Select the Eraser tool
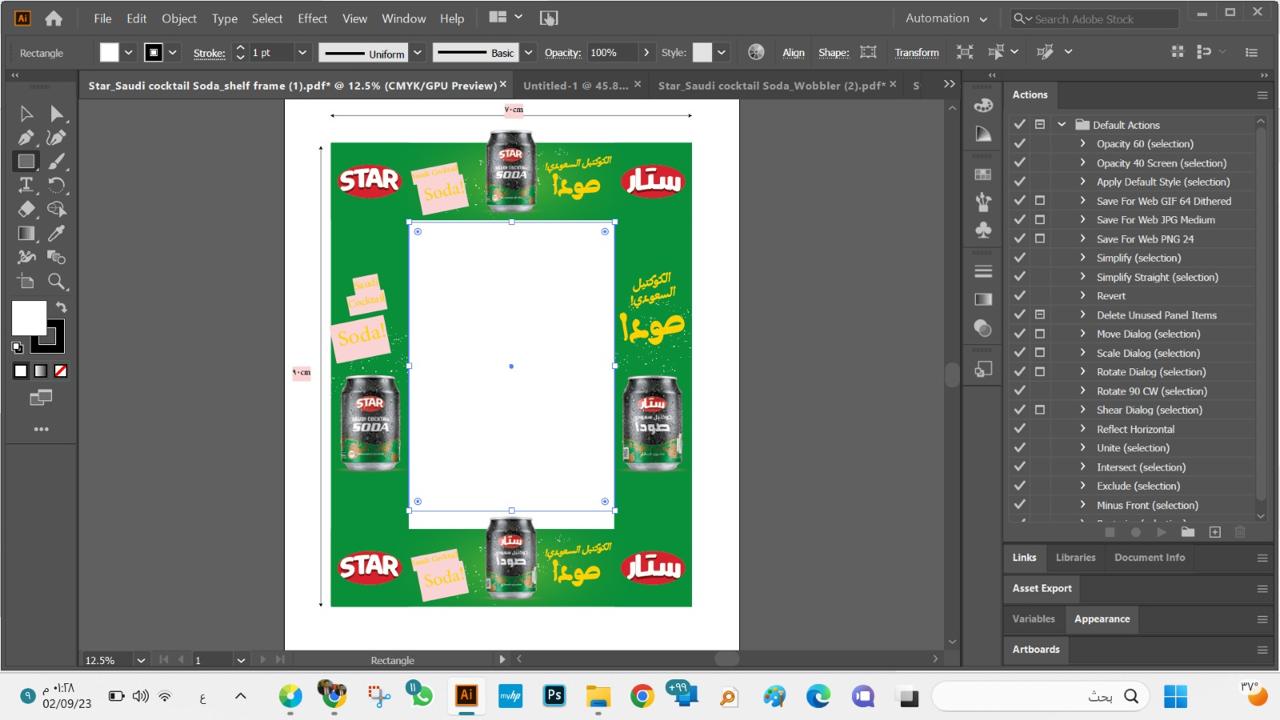 coord(26,209)
